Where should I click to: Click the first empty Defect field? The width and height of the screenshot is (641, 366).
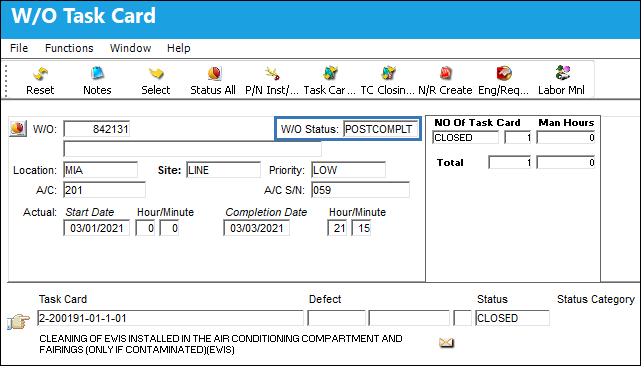[336, 318]
